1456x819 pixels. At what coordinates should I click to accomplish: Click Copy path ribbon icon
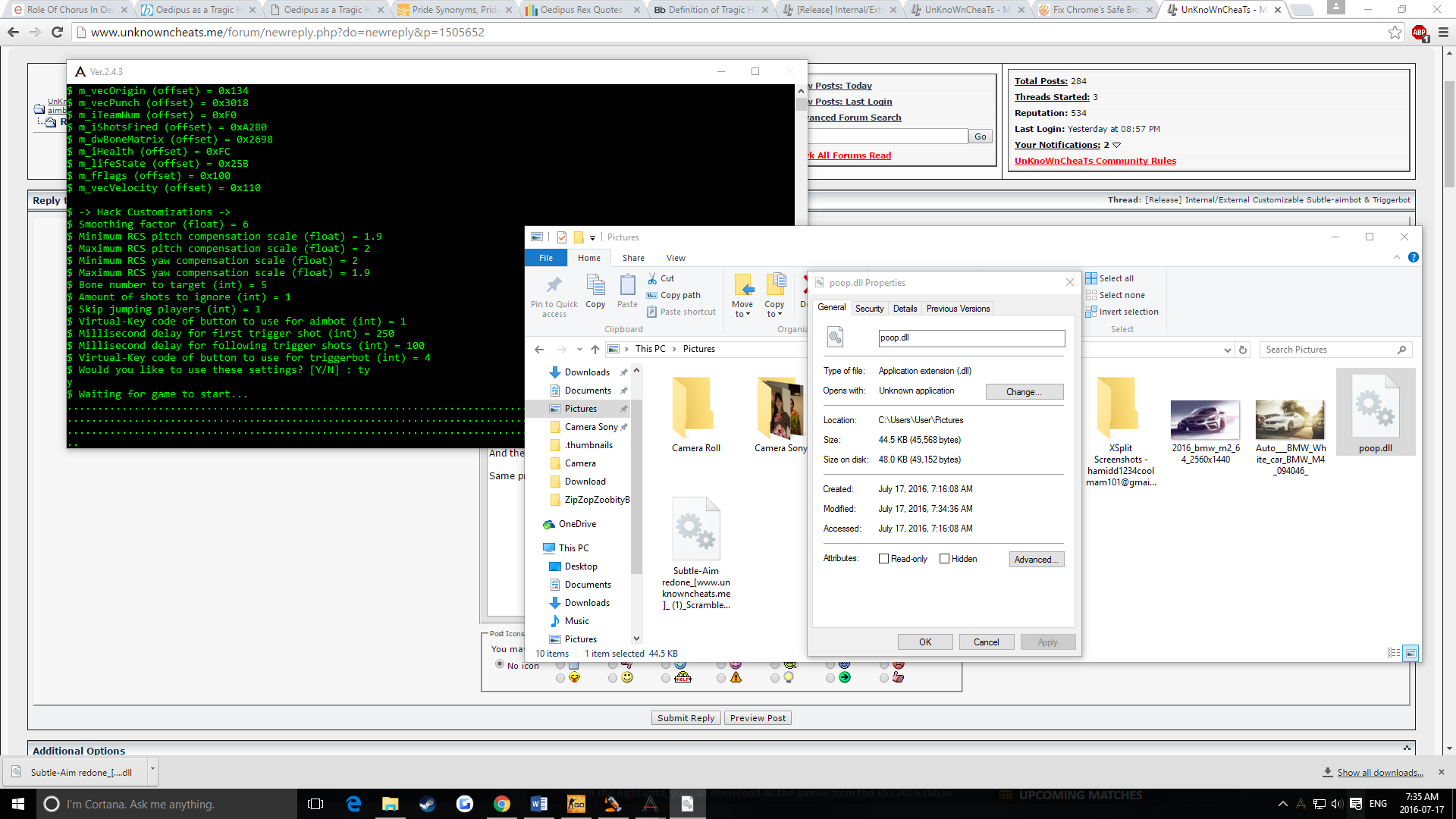[652, 295]
